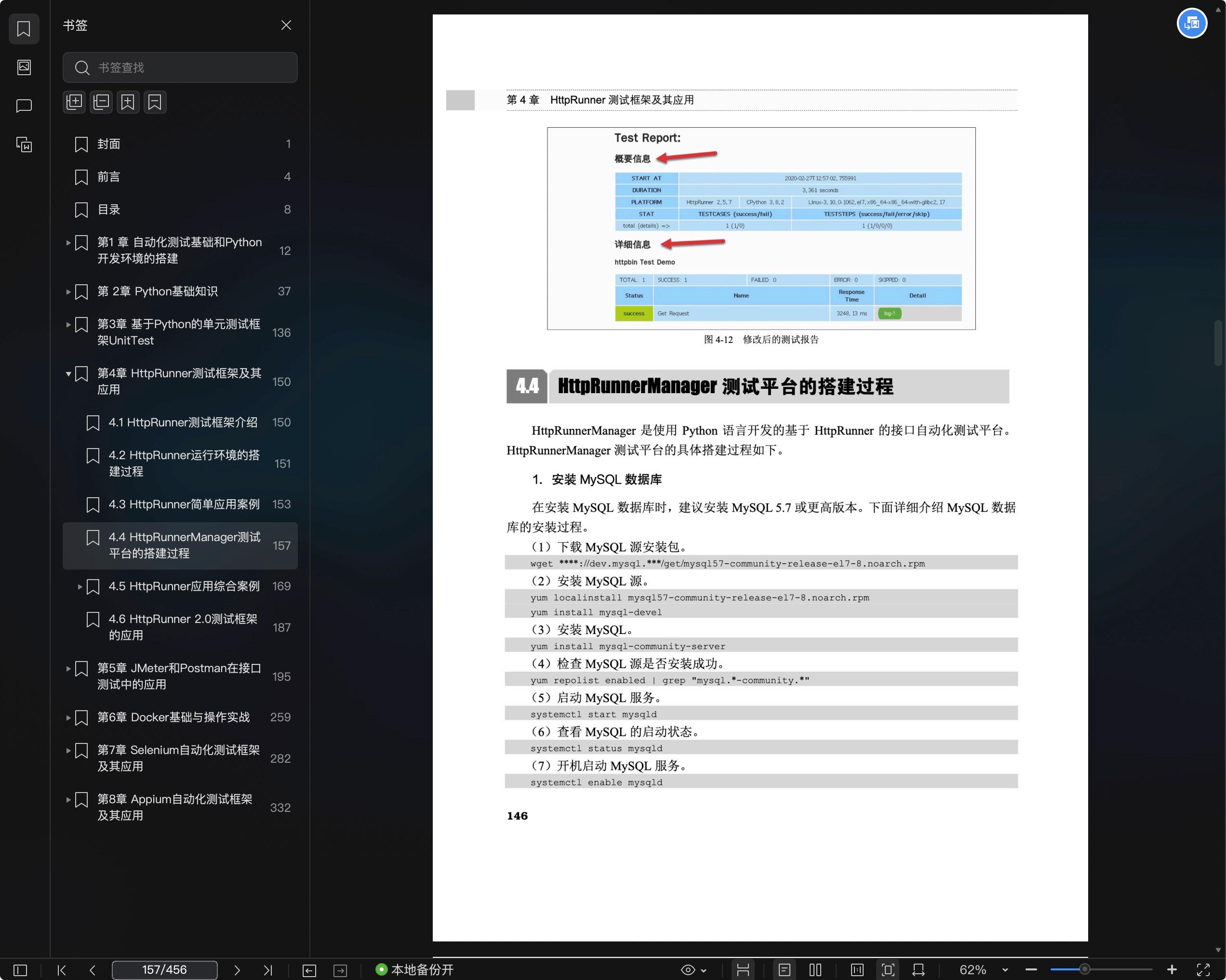Click the eye protection mode icon
The image size is (1226, 980).
[x=688, y=970]
